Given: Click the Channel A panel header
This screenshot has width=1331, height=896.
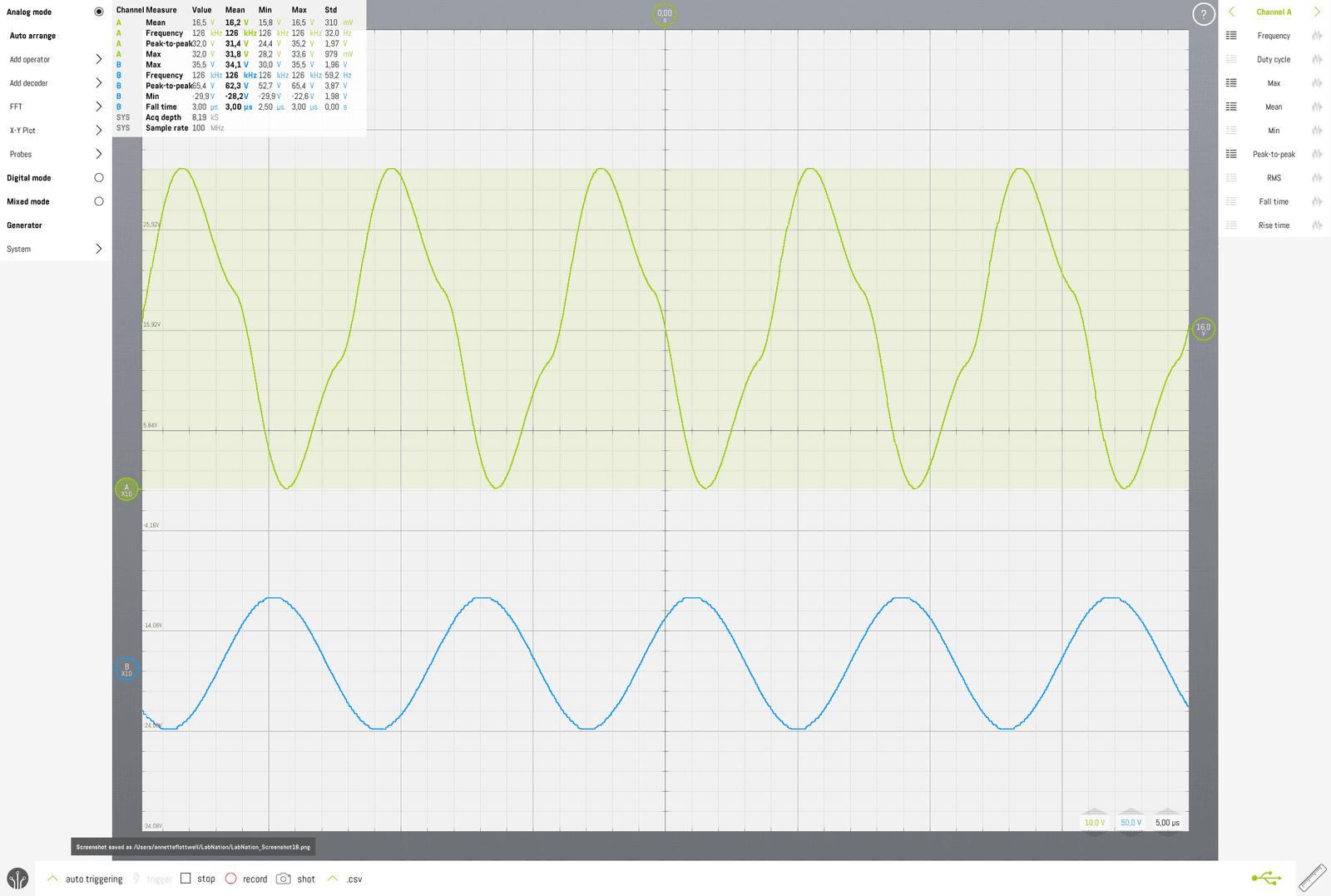Looking at the screenshot, I should click(x=1274, y=12).
